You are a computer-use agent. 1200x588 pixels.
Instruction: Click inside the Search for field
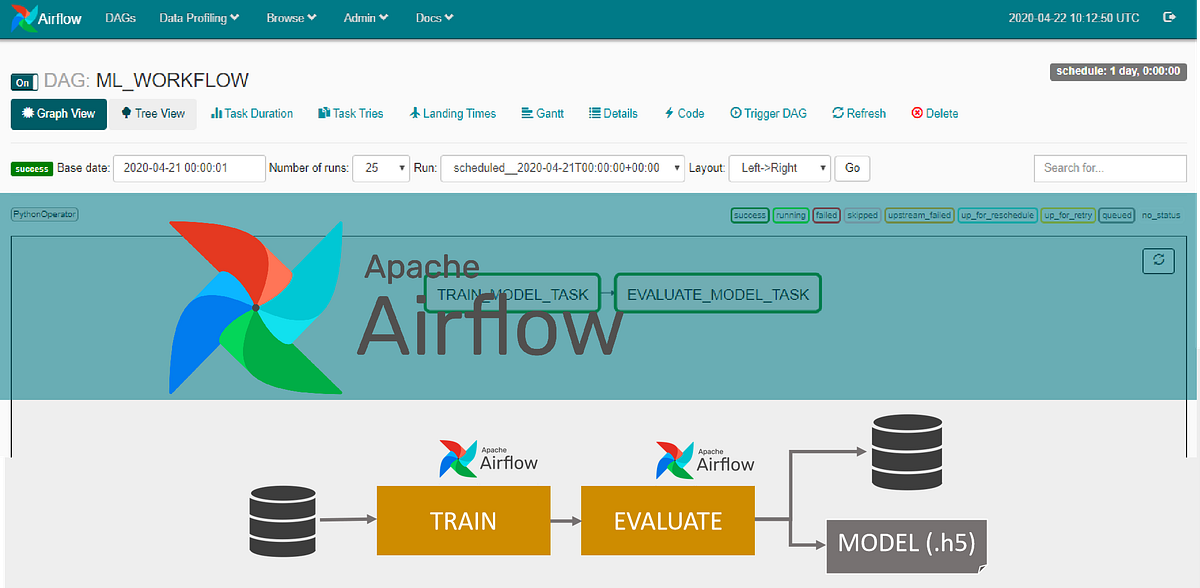point(1110,168)
